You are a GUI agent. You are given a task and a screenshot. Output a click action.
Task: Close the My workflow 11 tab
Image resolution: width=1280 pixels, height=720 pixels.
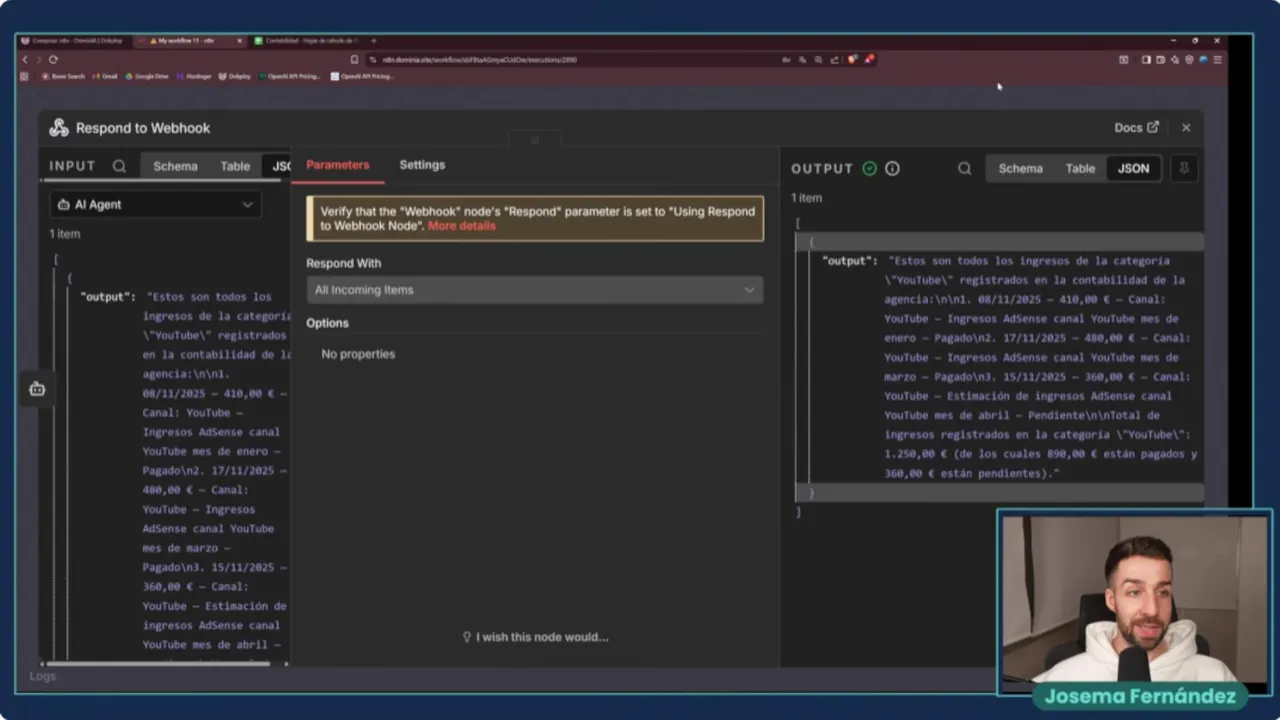(x=239, y=41)
